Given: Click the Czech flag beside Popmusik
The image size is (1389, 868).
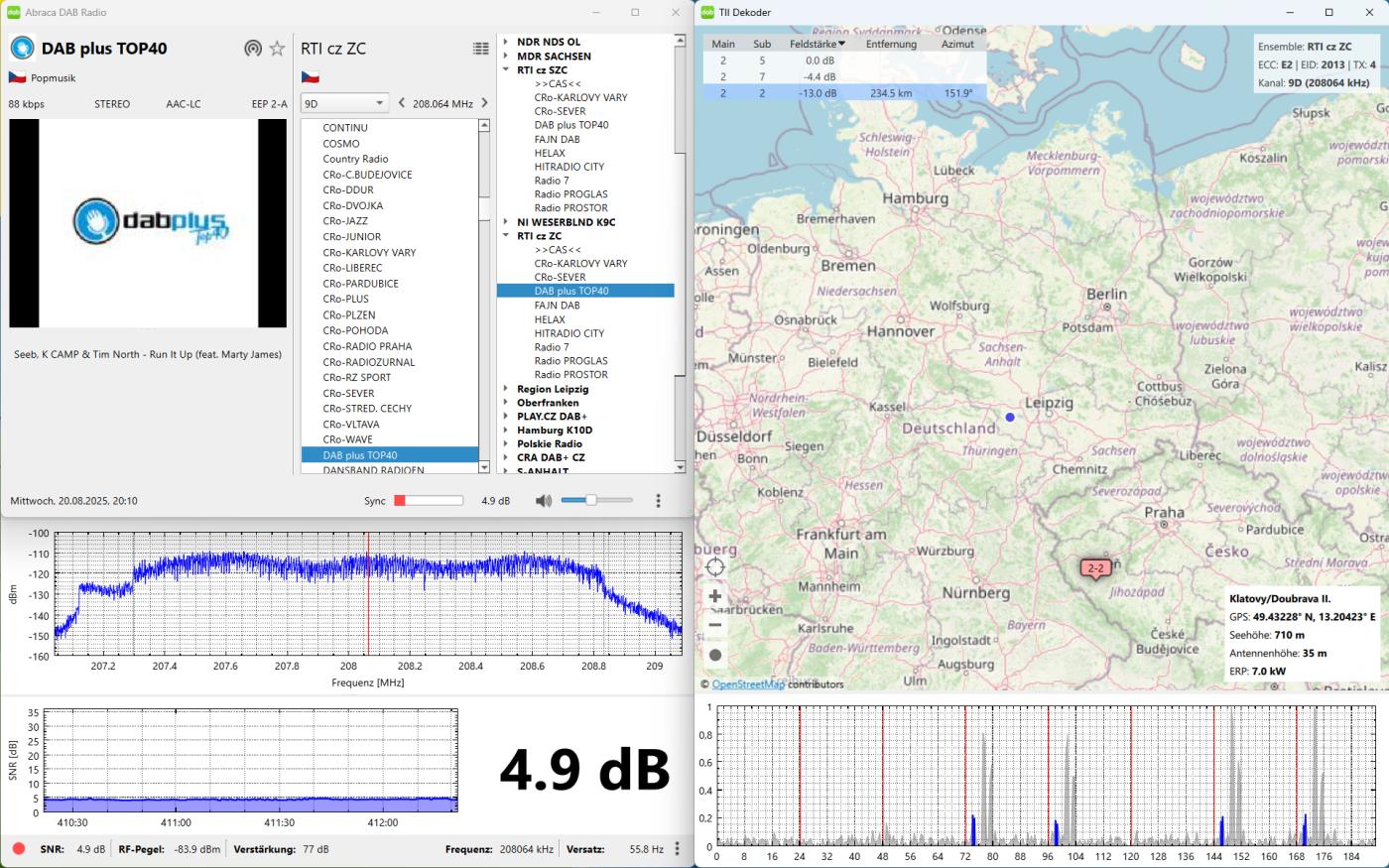Looking at the screenshot, I should point(17,77).
